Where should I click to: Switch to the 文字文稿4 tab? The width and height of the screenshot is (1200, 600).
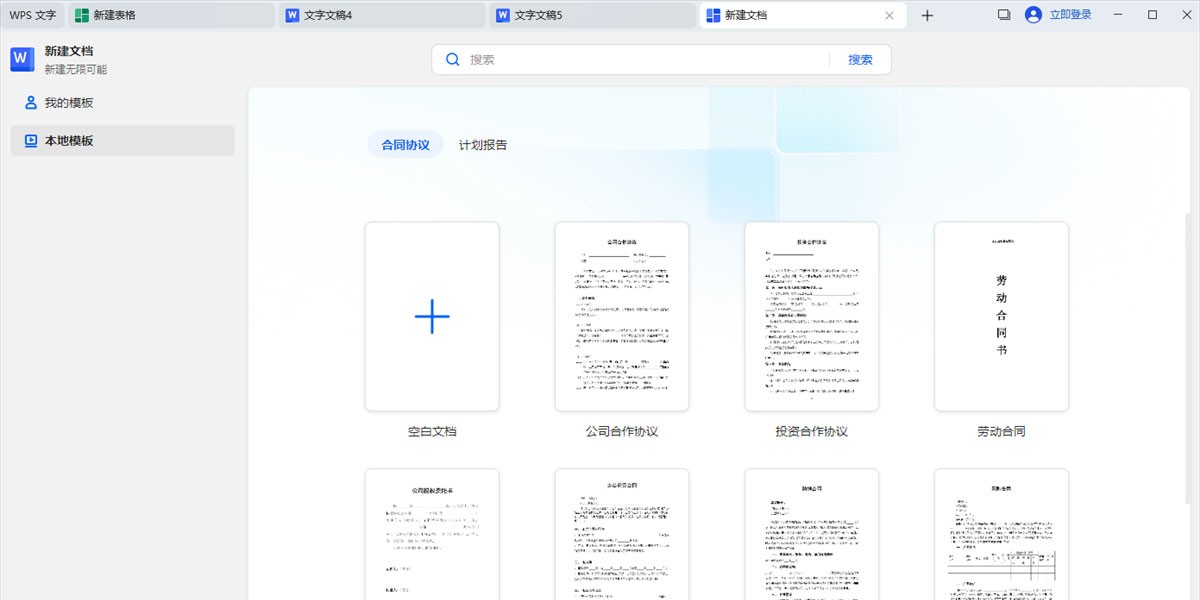(x=382, y=15)
